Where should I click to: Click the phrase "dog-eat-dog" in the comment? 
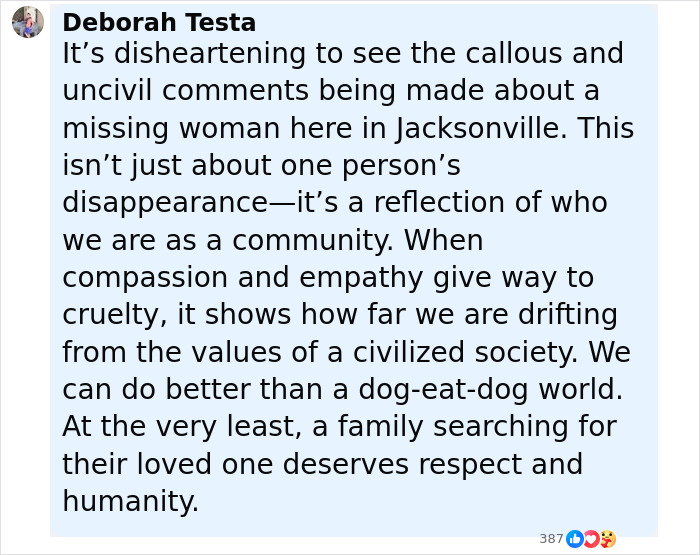[x=443, y=389]
